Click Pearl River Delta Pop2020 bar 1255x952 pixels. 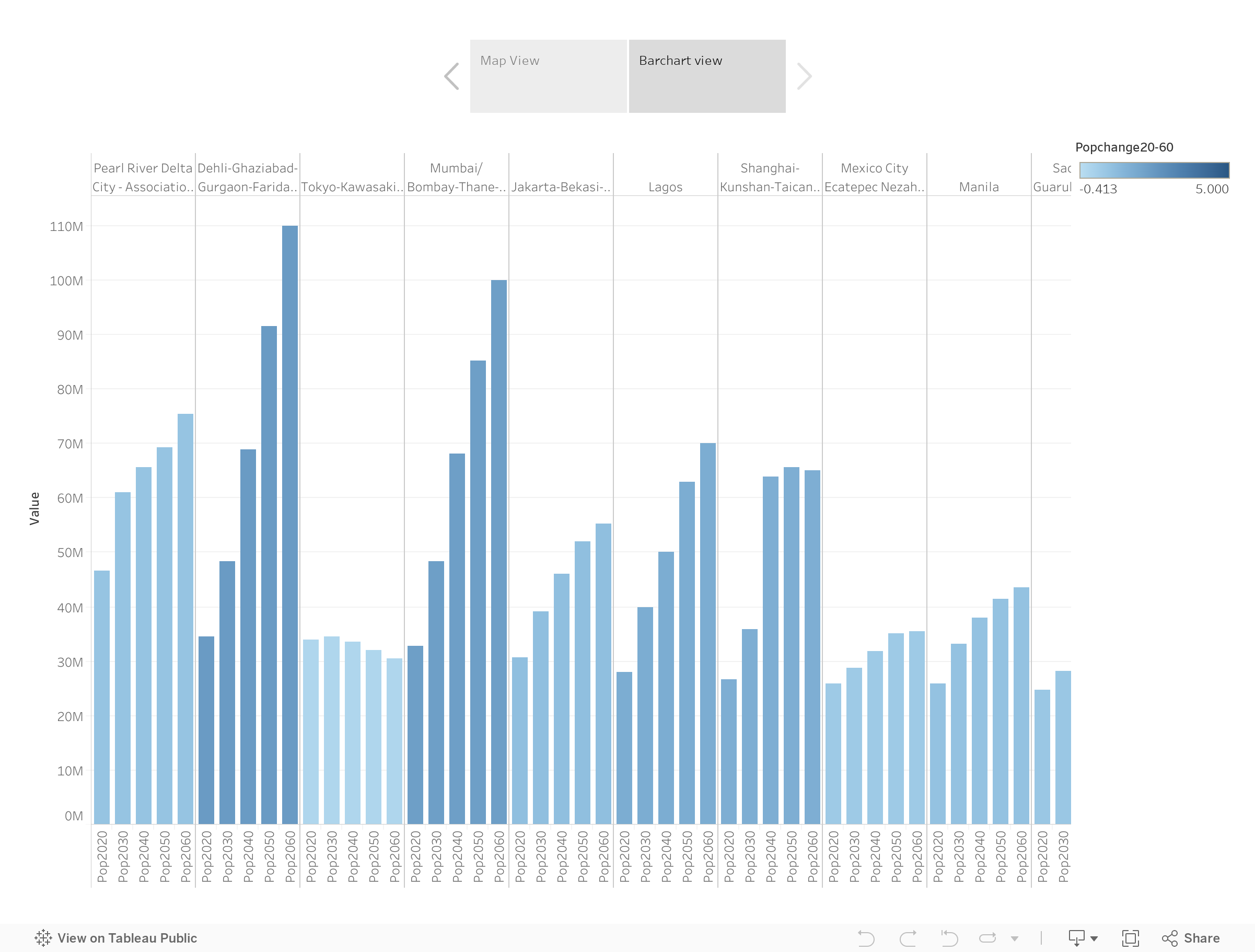click(x=101, y=697)
